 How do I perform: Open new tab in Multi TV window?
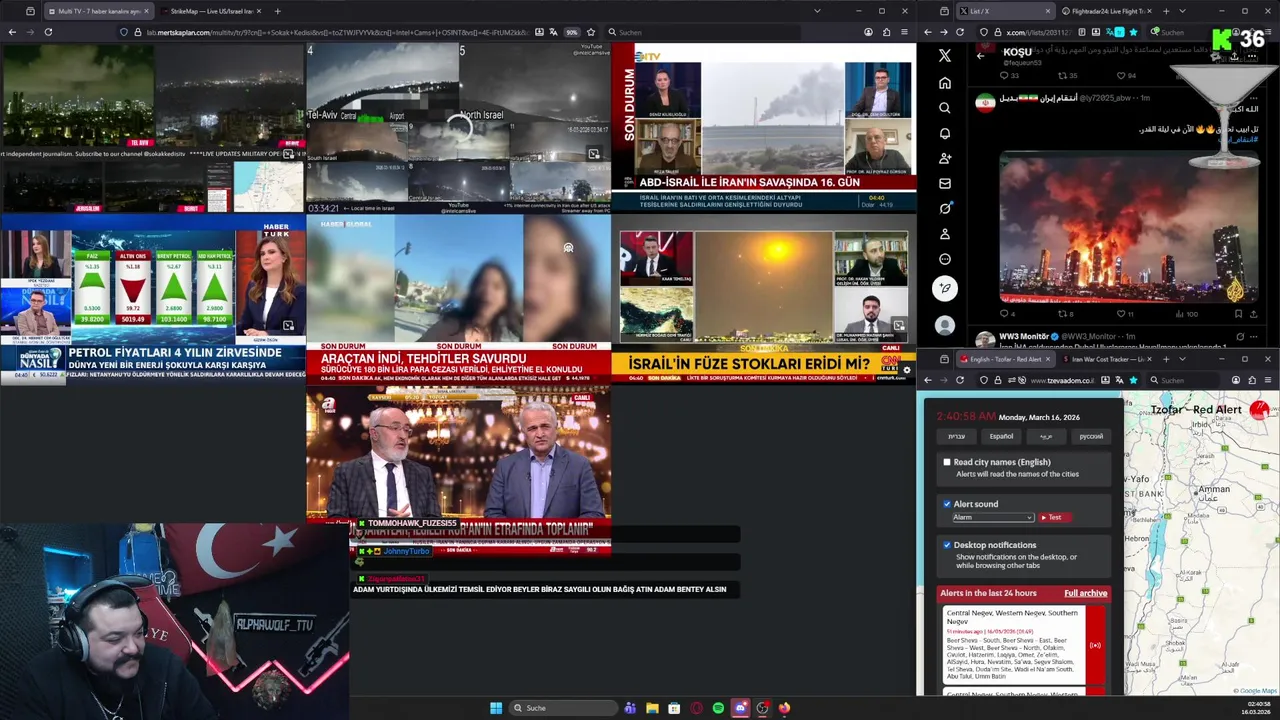click(277, 11)
